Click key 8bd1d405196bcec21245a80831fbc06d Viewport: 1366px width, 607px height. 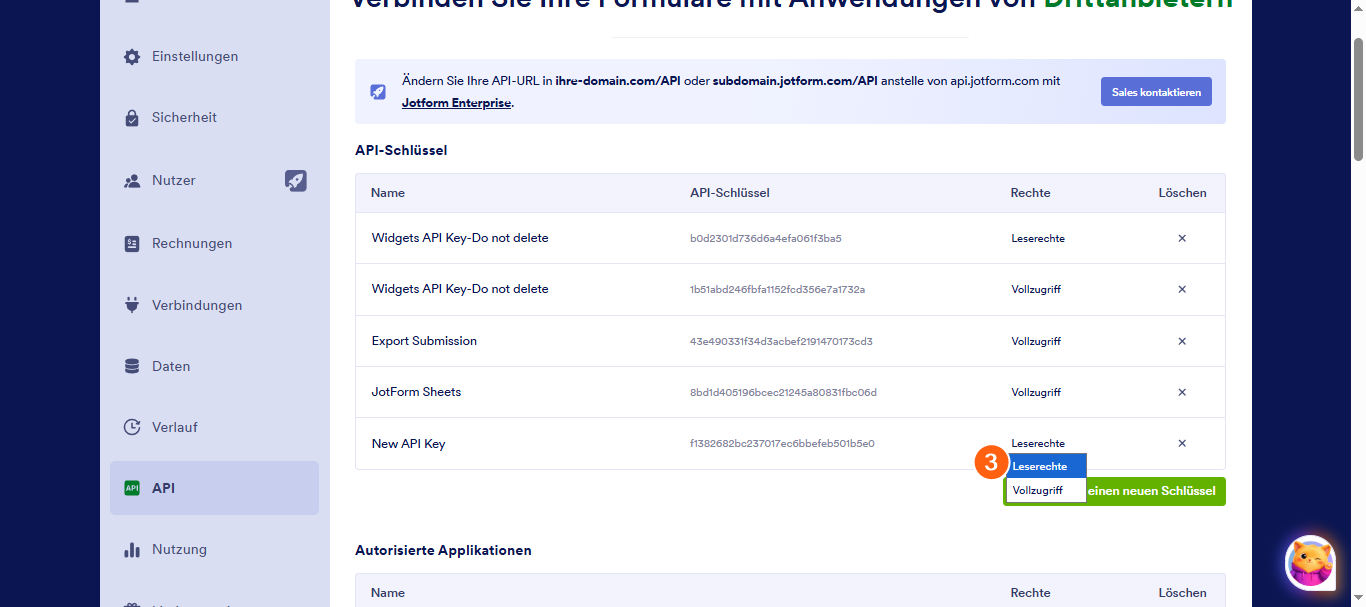point(783,393)
